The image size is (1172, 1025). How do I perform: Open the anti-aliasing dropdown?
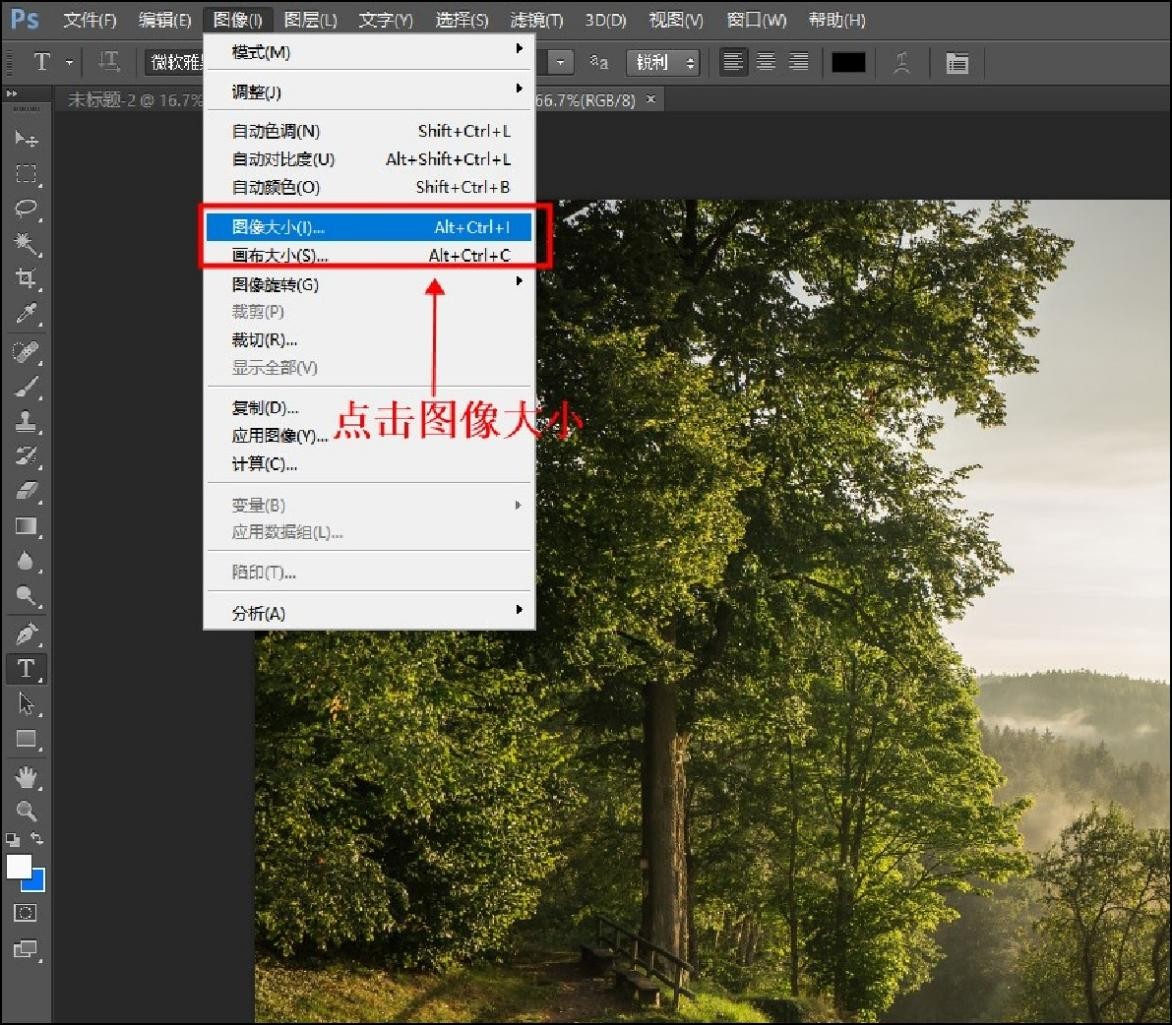pyautogui.click(x=664, y=63)
